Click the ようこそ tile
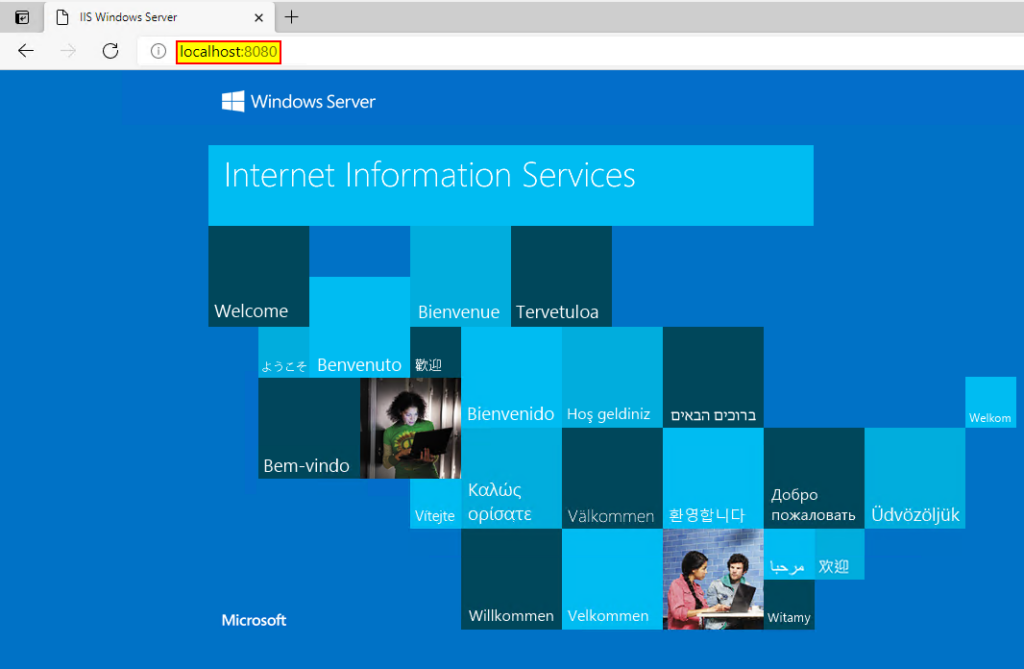Image resolution: width=1024 pixels, height=669 pixels. point(284,352)
